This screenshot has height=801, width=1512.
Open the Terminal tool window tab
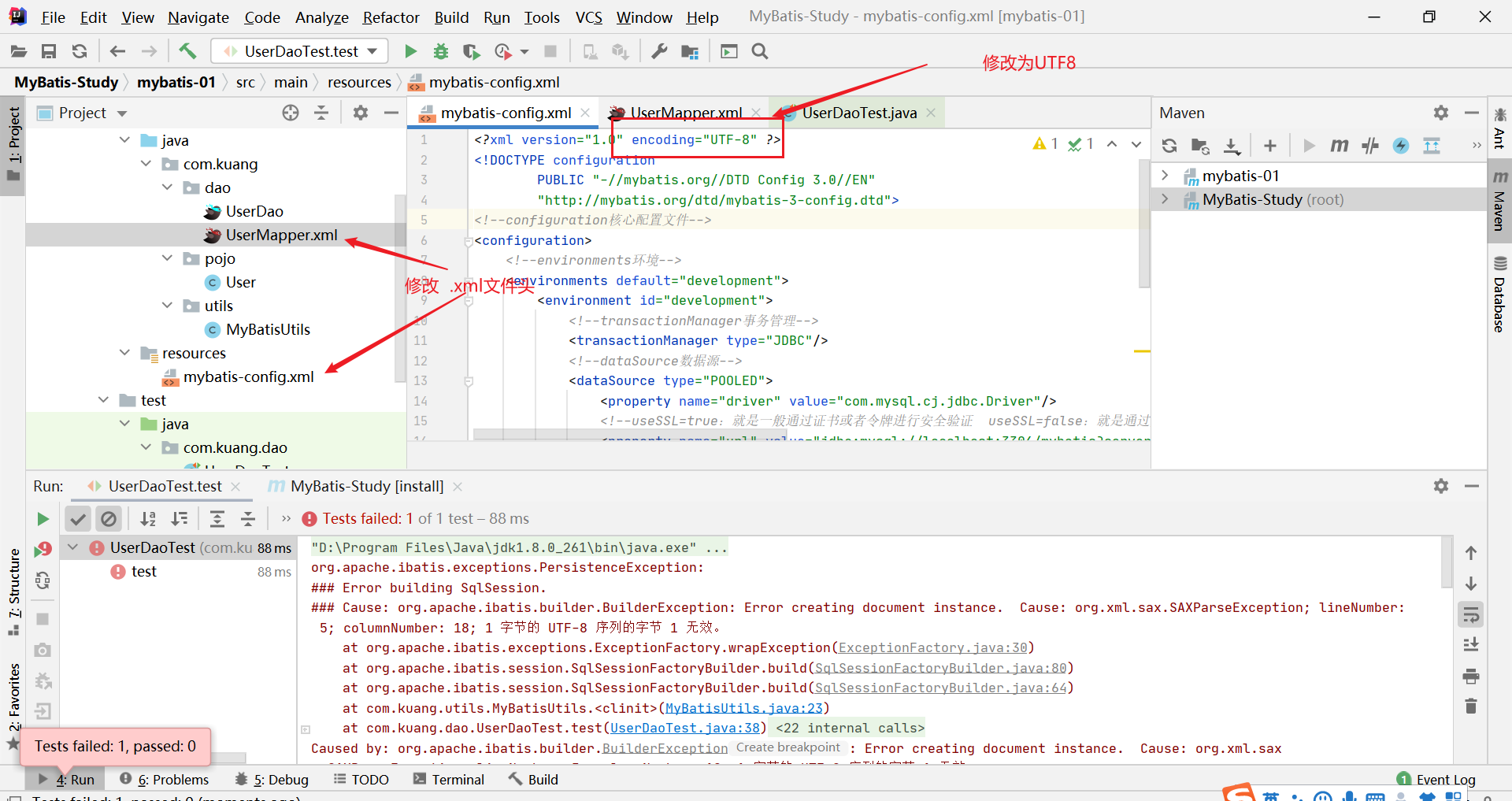[x=448, y=780]
